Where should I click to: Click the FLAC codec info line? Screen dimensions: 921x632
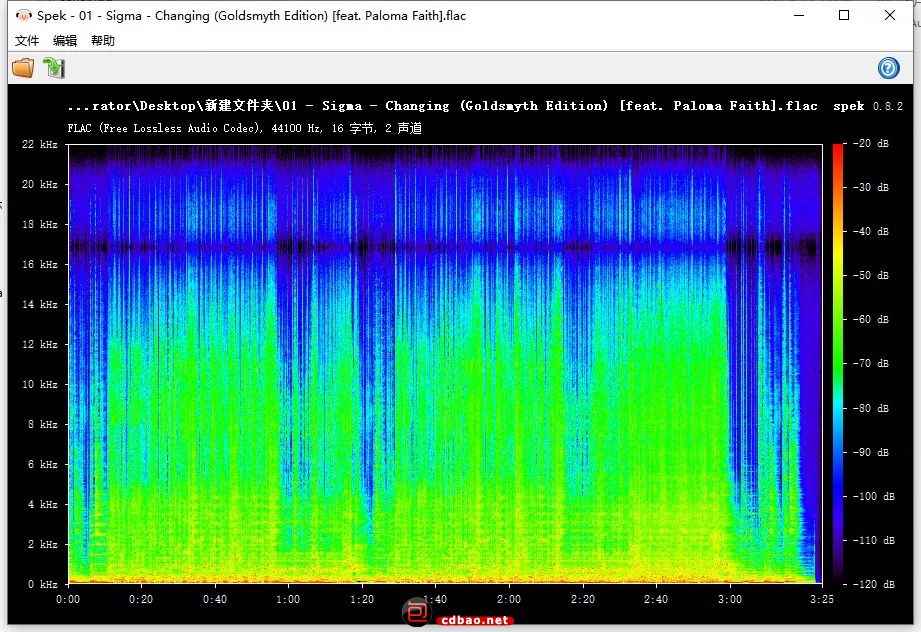(244, 128)
